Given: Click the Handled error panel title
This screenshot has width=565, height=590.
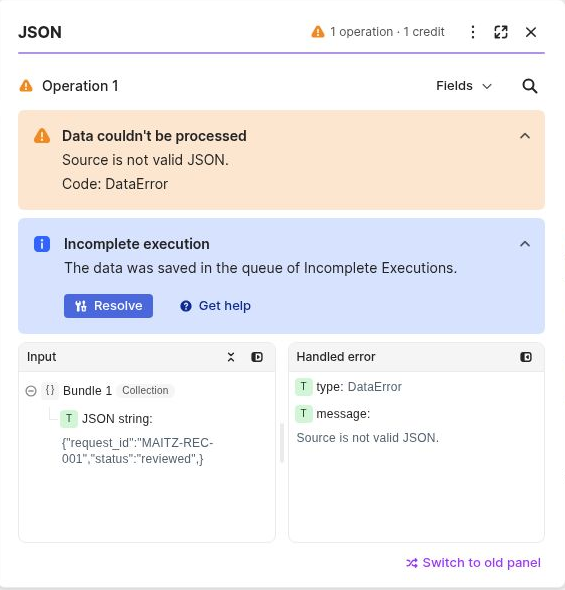Looking at the screenshot, I should pyautogui.click(x=336, y=357).
